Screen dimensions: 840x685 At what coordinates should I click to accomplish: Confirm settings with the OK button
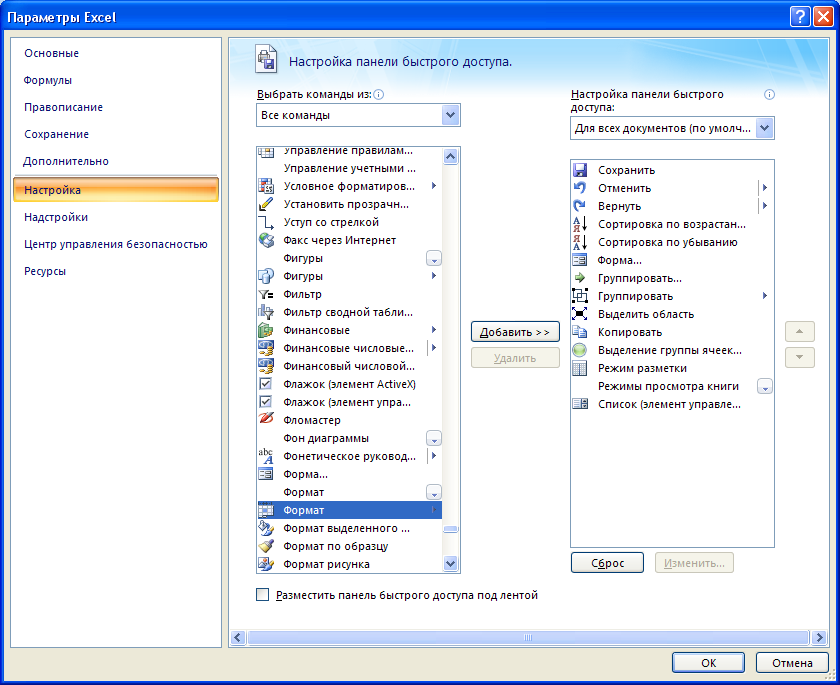point(708,663)
